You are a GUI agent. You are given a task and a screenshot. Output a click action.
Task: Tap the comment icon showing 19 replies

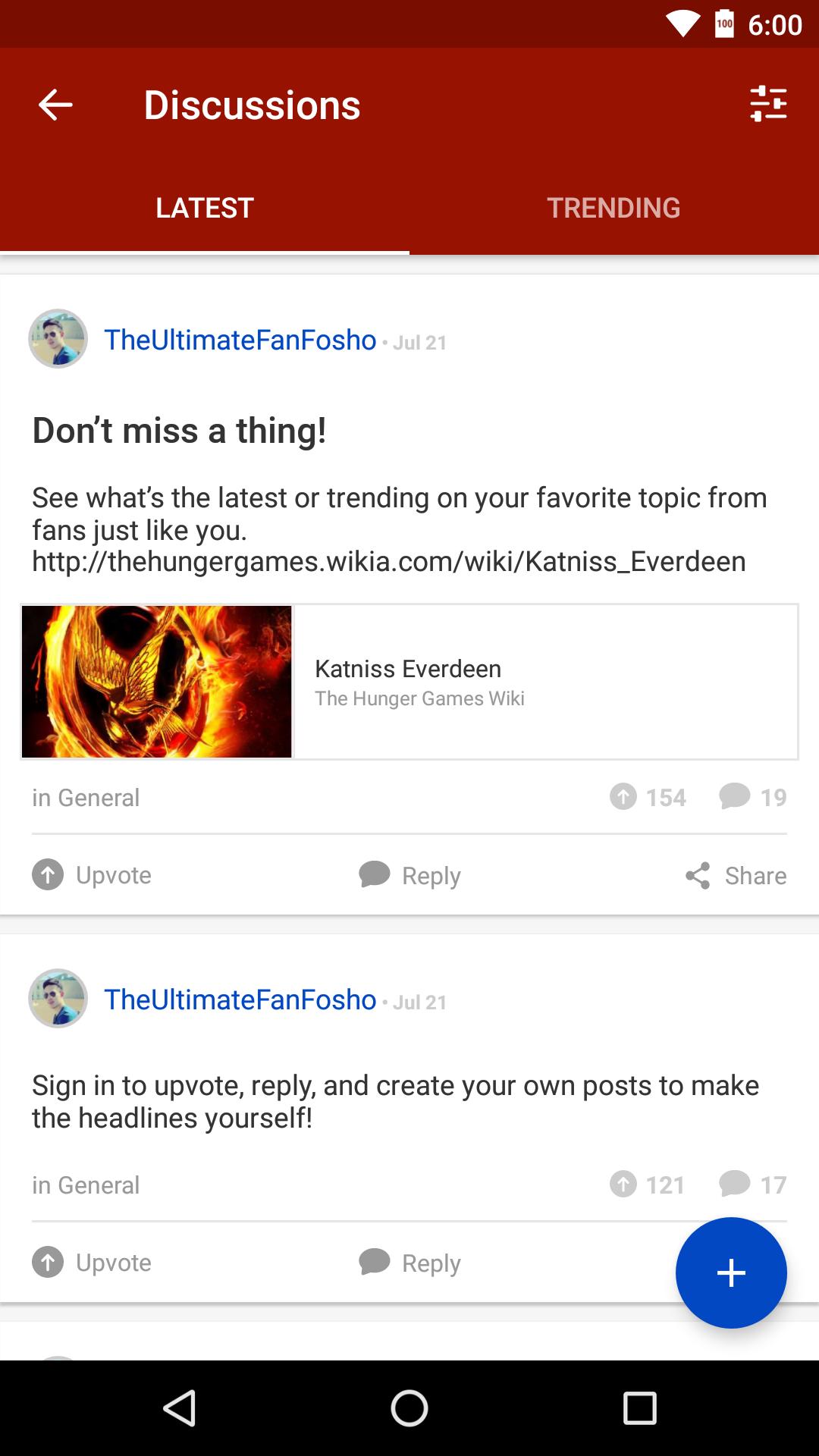733,797
